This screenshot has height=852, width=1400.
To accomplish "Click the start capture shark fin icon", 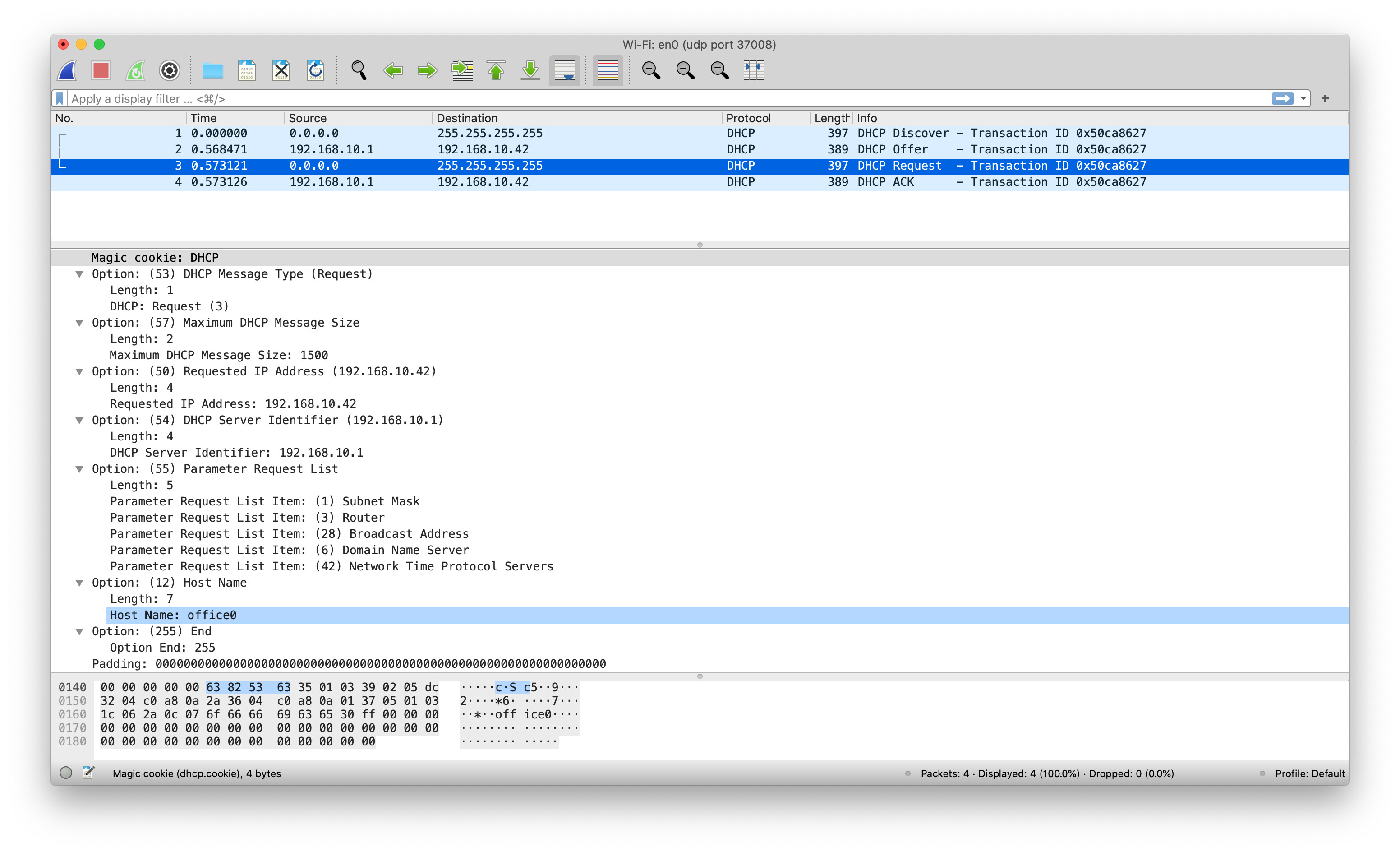I will [67, 70].
